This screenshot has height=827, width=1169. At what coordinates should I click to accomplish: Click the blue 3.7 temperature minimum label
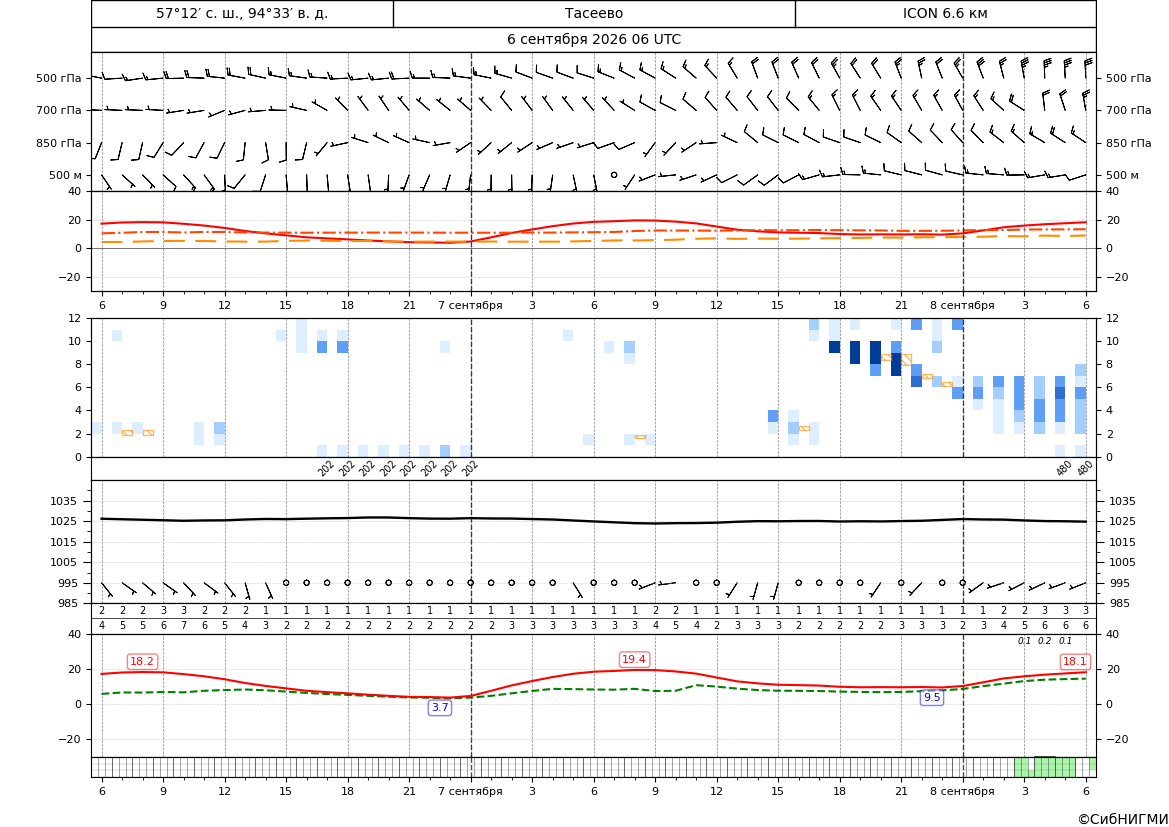pos(440,707)
